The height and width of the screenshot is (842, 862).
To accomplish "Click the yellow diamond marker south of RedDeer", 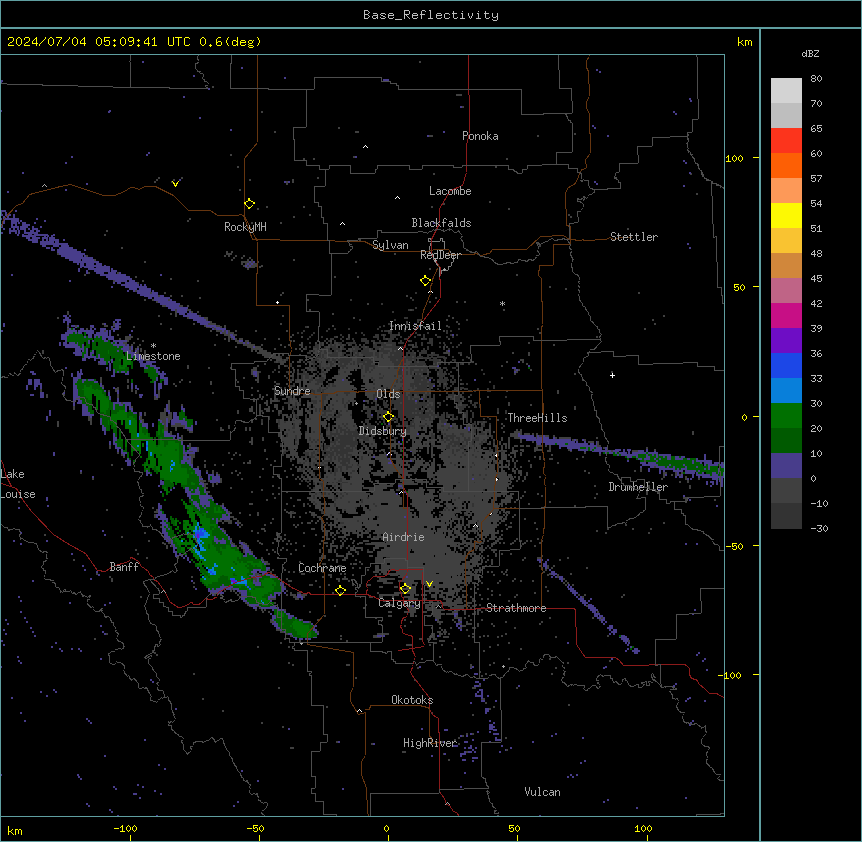I will pyautogui.click(x=425, y=281).
